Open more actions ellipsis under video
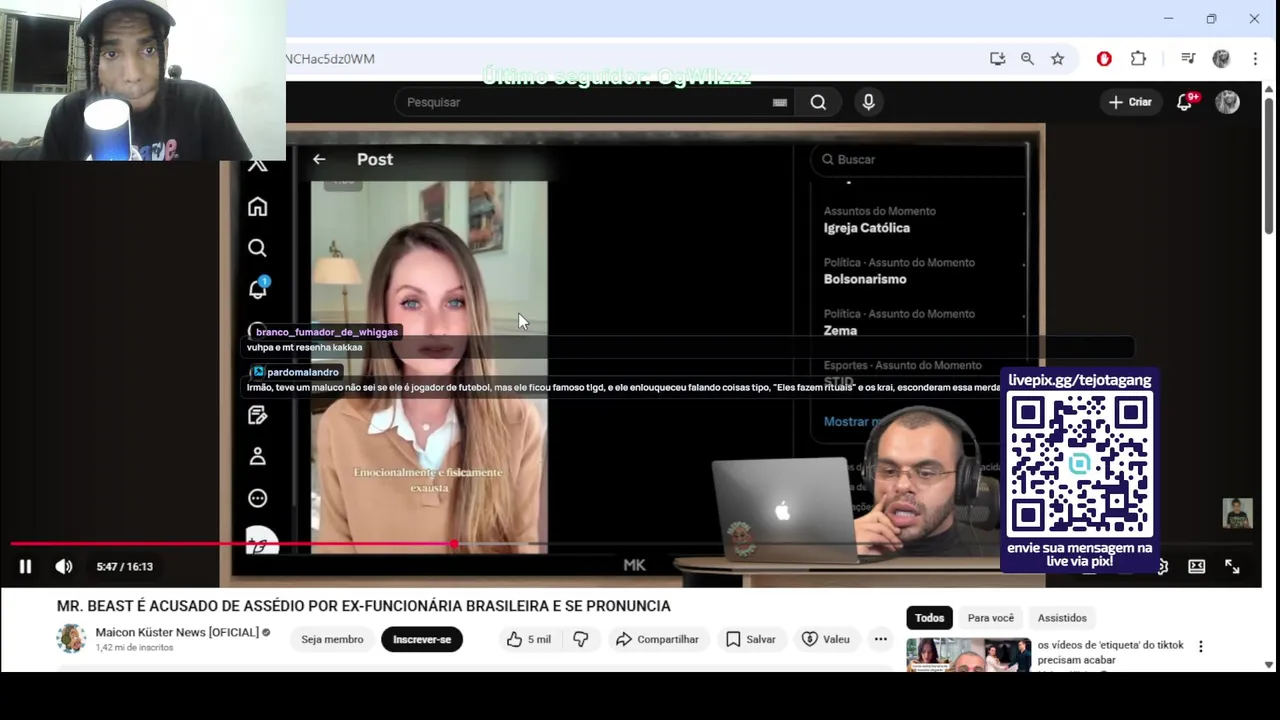Viewport: 1280px width, 720px height. [880, 639]
